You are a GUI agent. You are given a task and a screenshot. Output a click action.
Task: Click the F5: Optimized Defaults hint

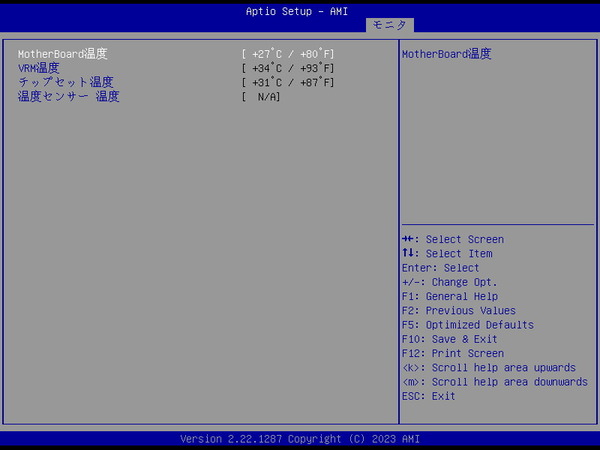click(x=468, y=325)
